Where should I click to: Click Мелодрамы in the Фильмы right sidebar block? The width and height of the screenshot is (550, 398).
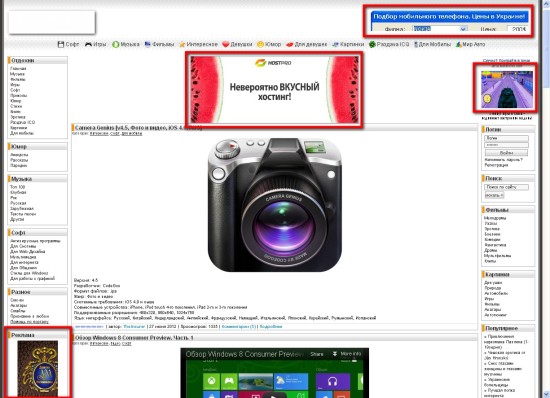pos(495,218)
